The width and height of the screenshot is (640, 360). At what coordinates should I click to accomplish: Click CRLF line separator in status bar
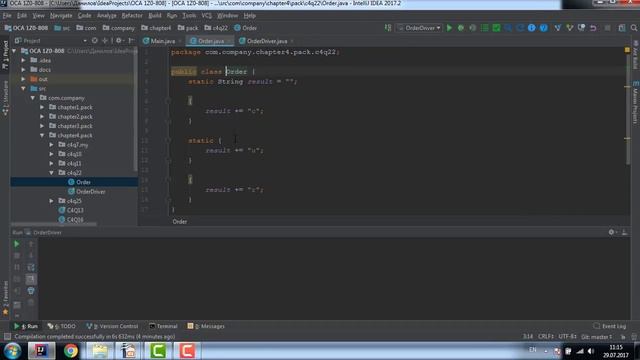point(546,337)
